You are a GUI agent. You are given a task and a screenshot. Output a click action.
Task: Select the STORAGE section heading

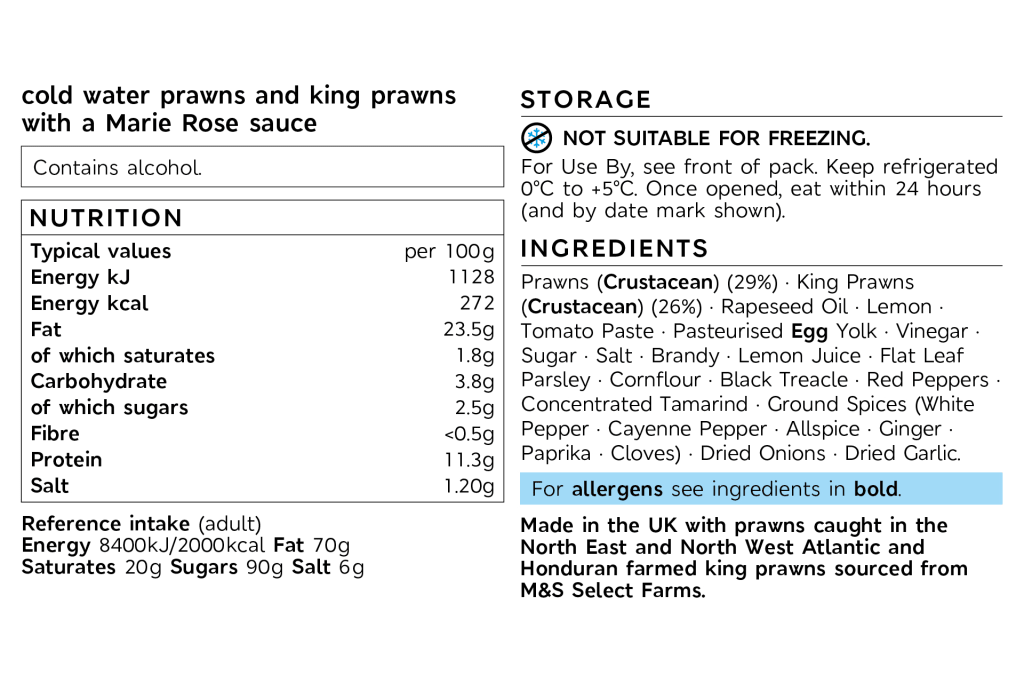(586, 100)
